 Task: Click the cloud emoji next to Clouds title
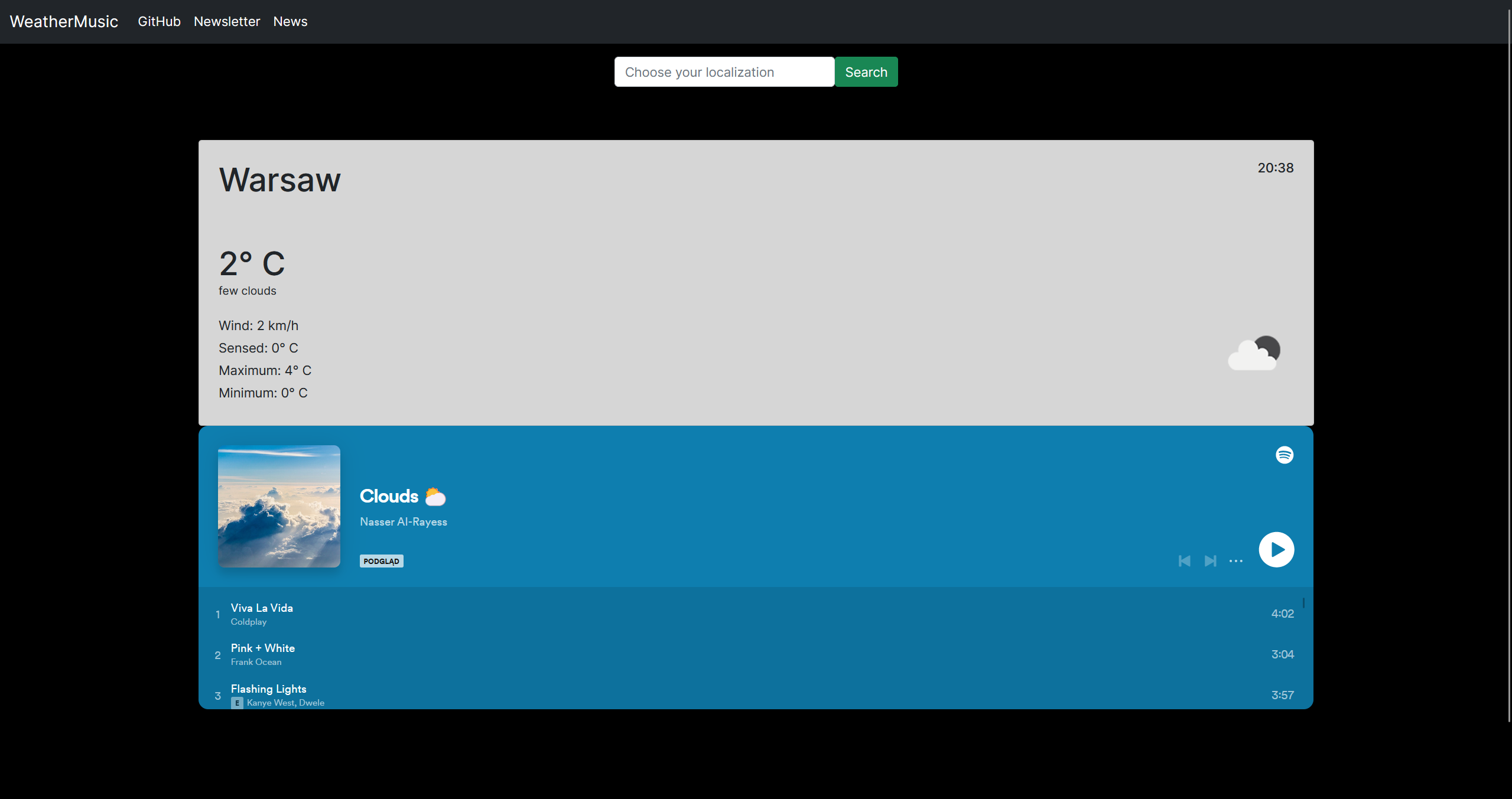pos(435,497)
